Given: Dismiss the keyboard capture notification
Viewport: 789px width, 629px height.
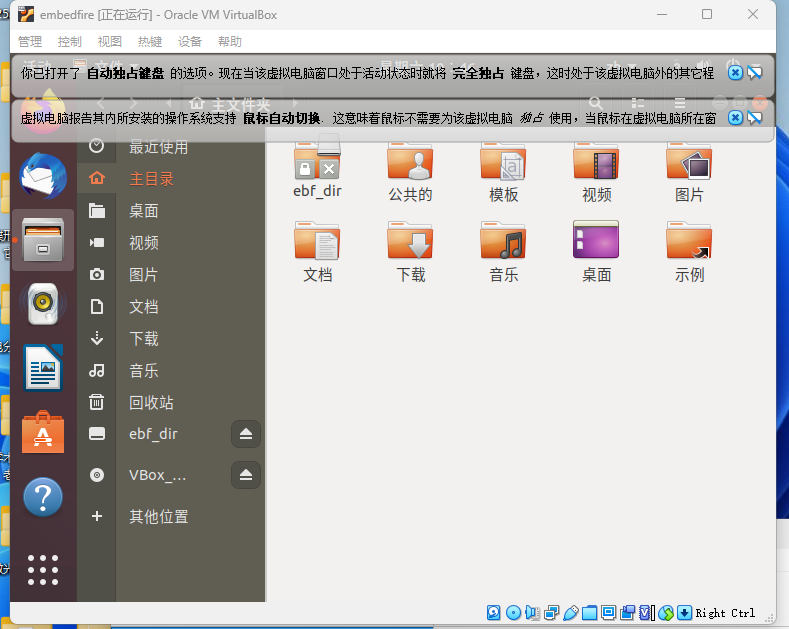Looking at the screenshot, I should coord(735,73).
